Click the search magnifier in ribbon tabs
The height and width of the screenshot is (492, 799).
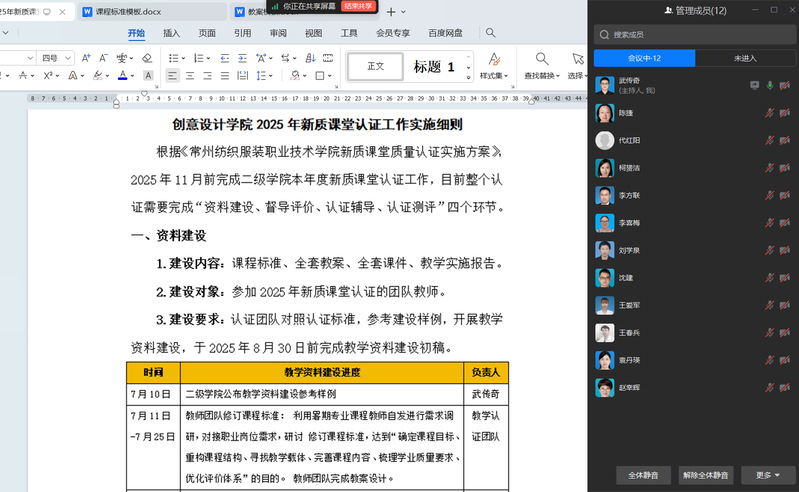pos(491,33)
